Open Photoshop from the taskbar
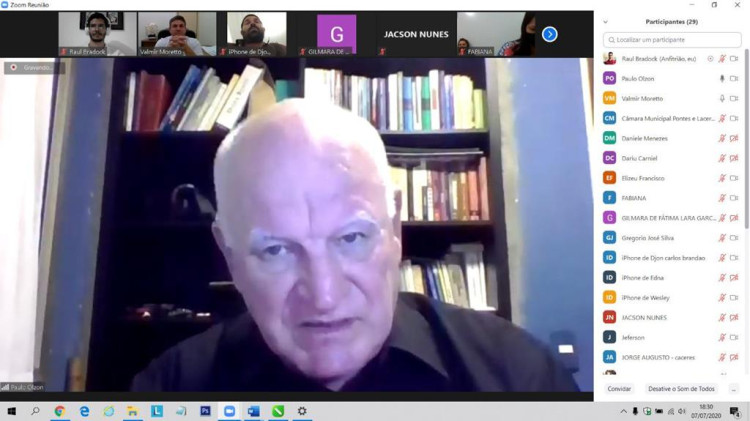 205,411
